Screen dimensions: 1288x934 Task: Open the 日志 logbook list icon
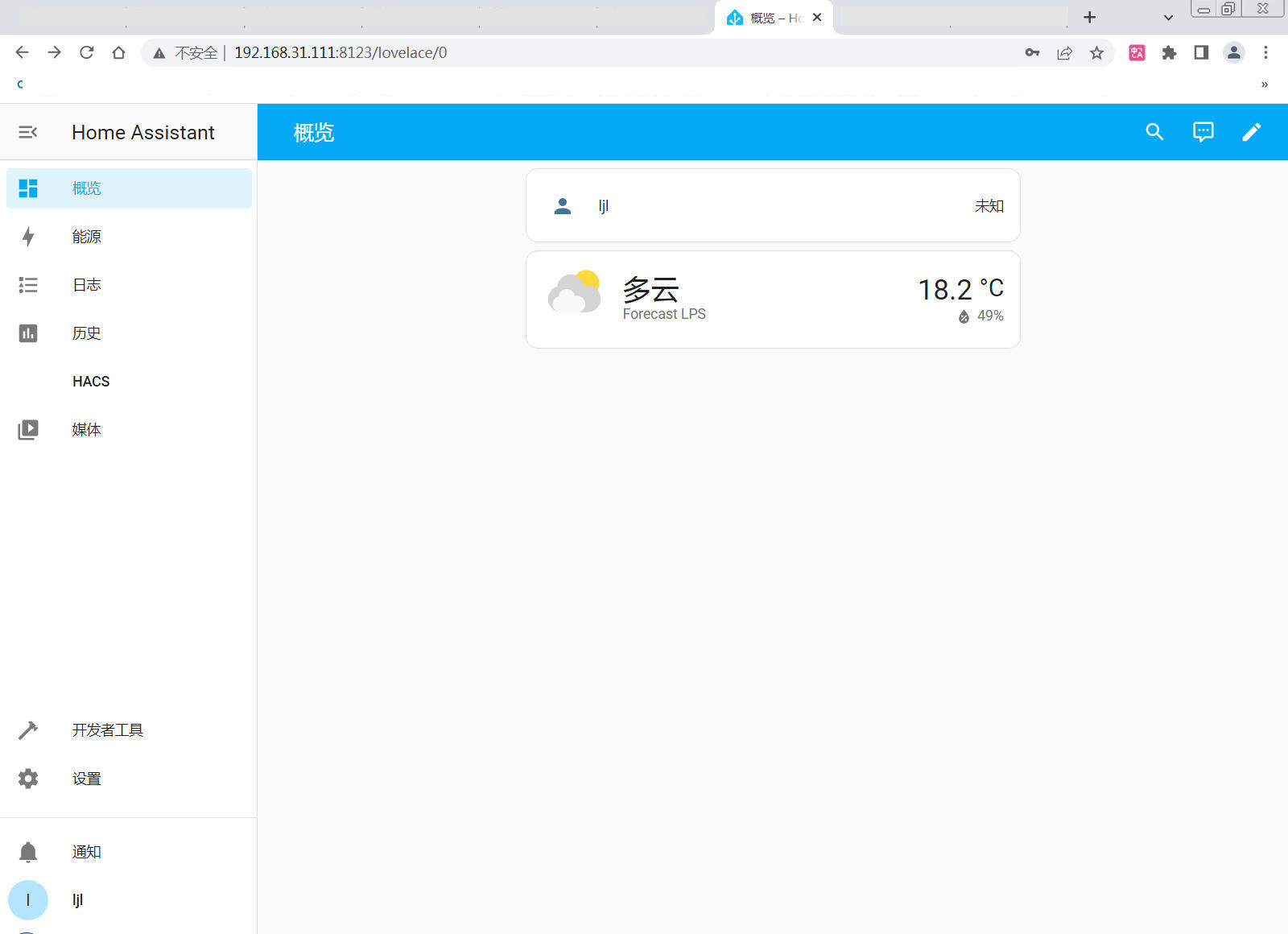pyautogui.click(x=28, y=285)
